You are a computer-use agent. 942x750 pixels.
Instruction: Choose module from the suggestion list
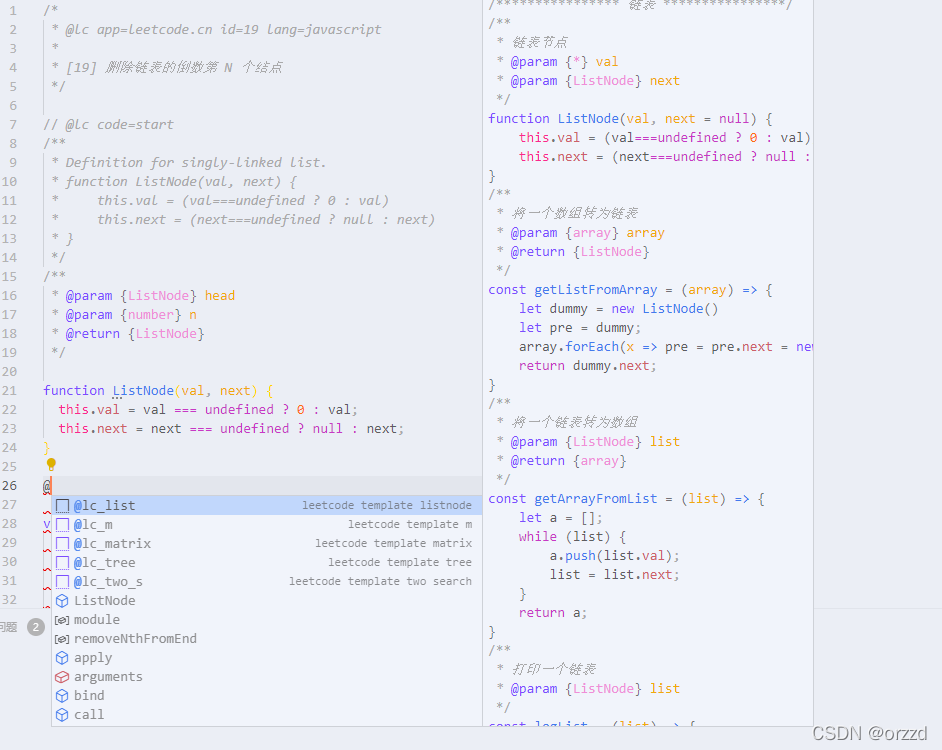[x=267, y=620]
